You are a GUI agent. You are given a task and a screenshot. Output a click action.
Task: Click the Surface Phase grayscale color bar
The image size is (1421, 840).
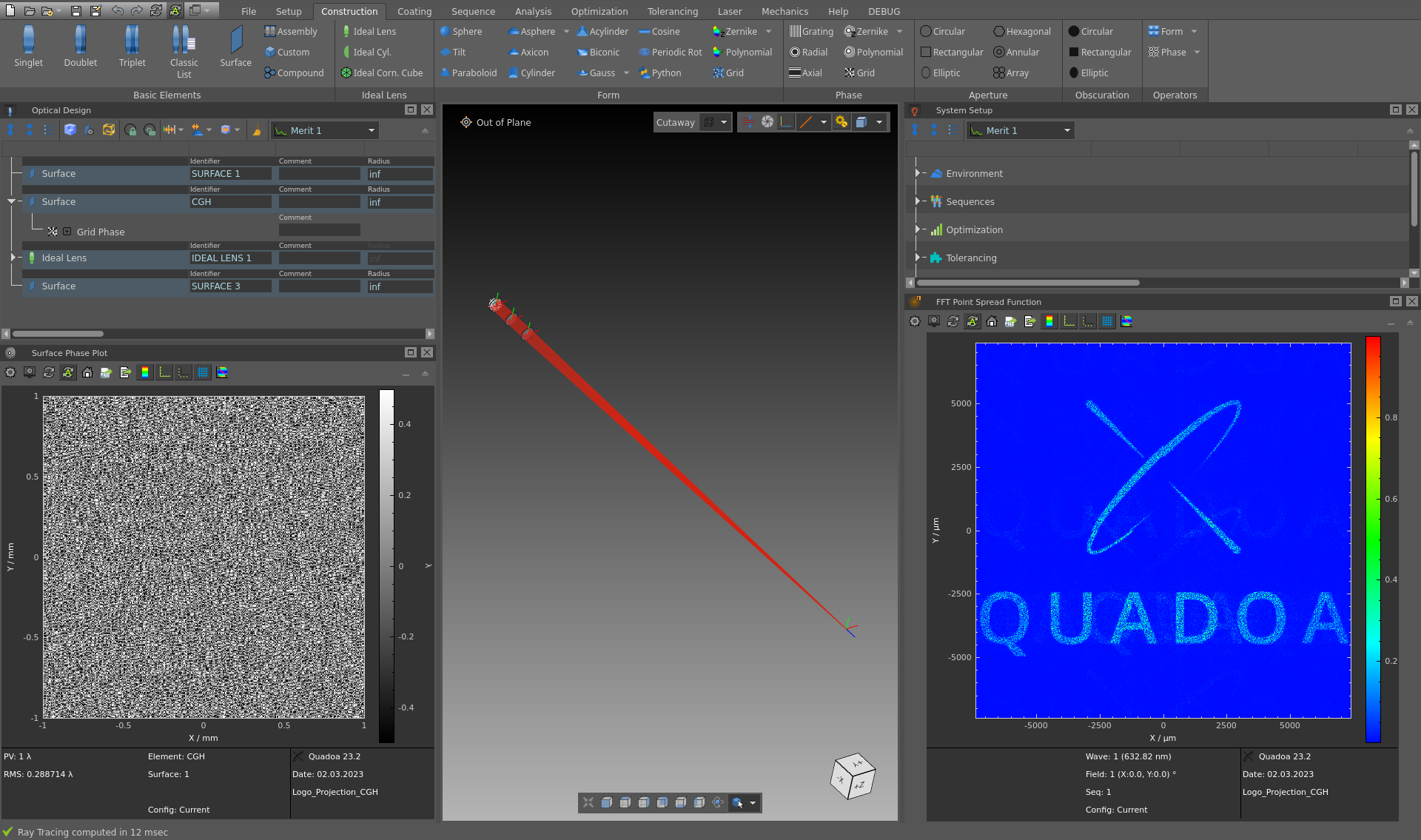click(x=386, y=566)
